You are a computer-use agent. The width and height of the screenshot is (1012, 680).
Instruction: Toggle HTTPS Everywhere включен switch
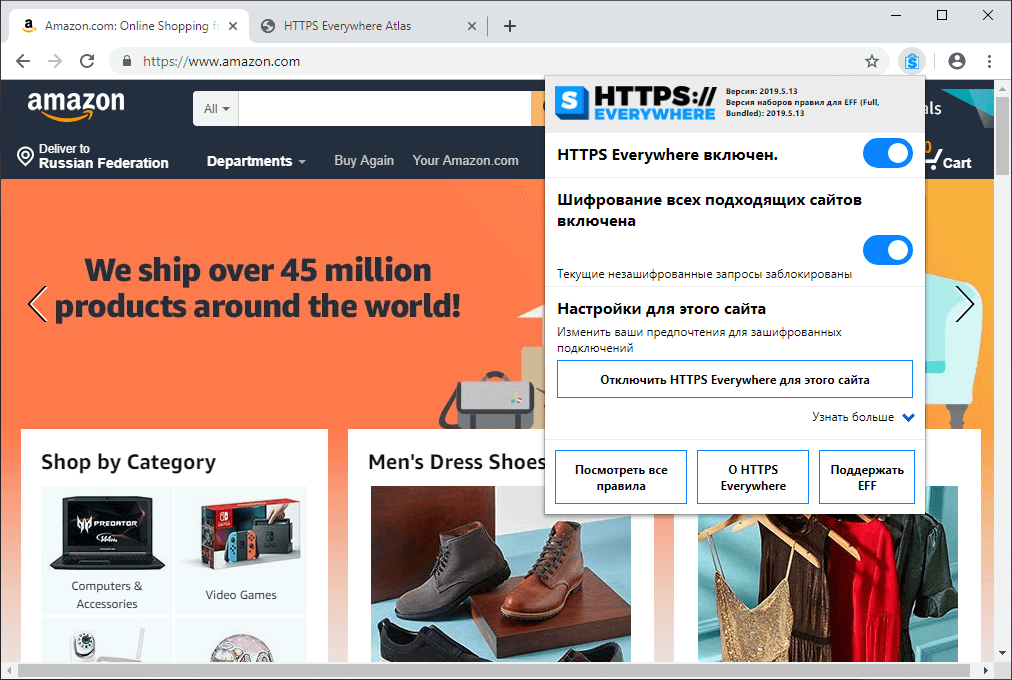pyautogui.click(x=887, y=154)
